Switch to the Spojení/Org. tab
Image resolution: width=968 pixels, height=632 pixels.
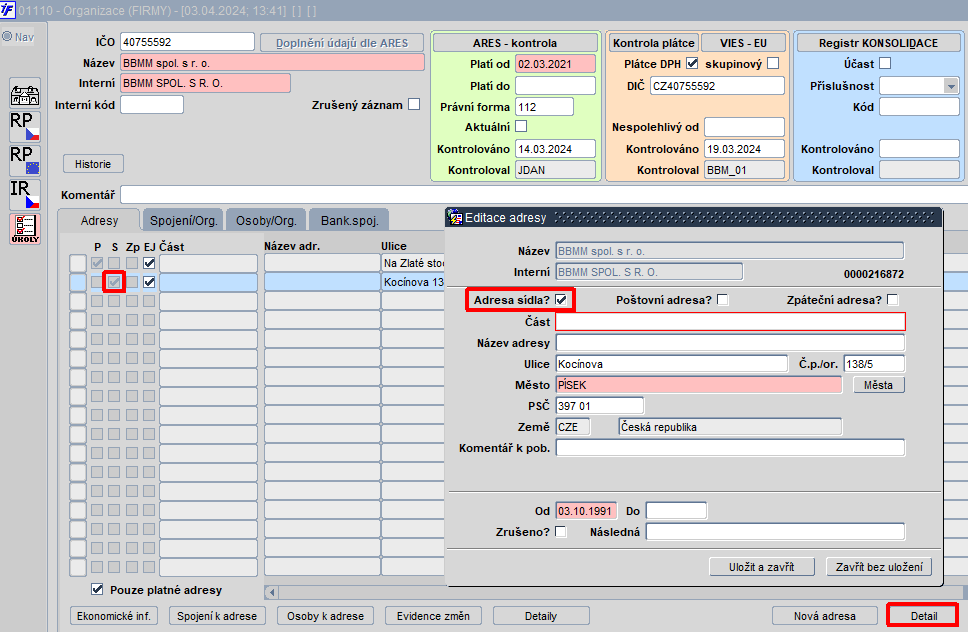(183, 220)
